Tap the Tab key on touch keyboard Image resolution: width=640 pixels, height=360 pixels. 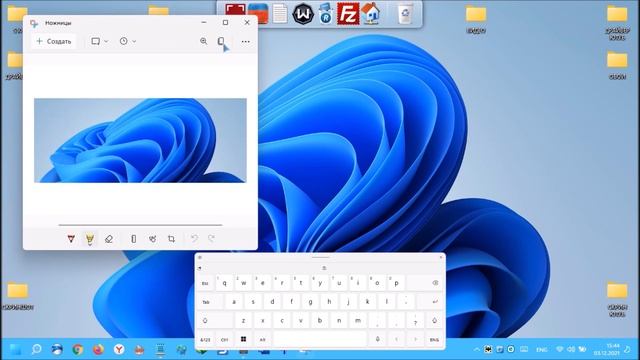(210, 302)
